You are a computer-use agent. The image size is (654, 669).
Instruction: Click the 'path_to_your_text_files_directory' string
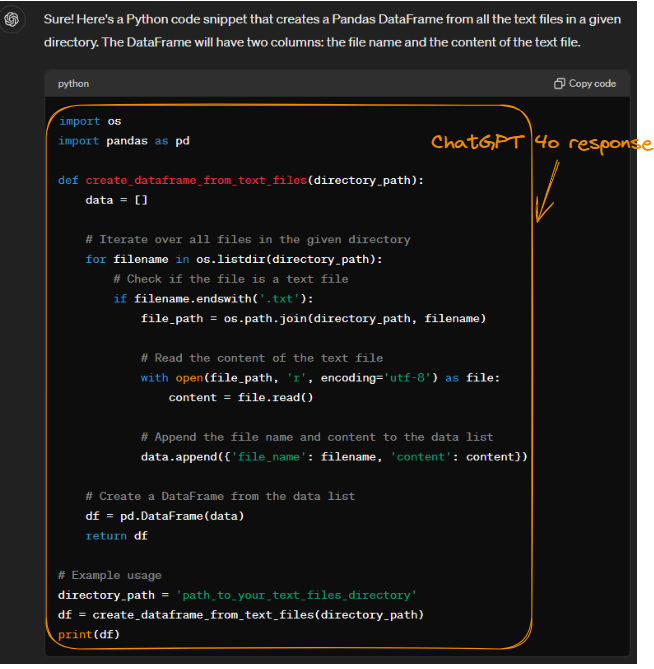296,595
